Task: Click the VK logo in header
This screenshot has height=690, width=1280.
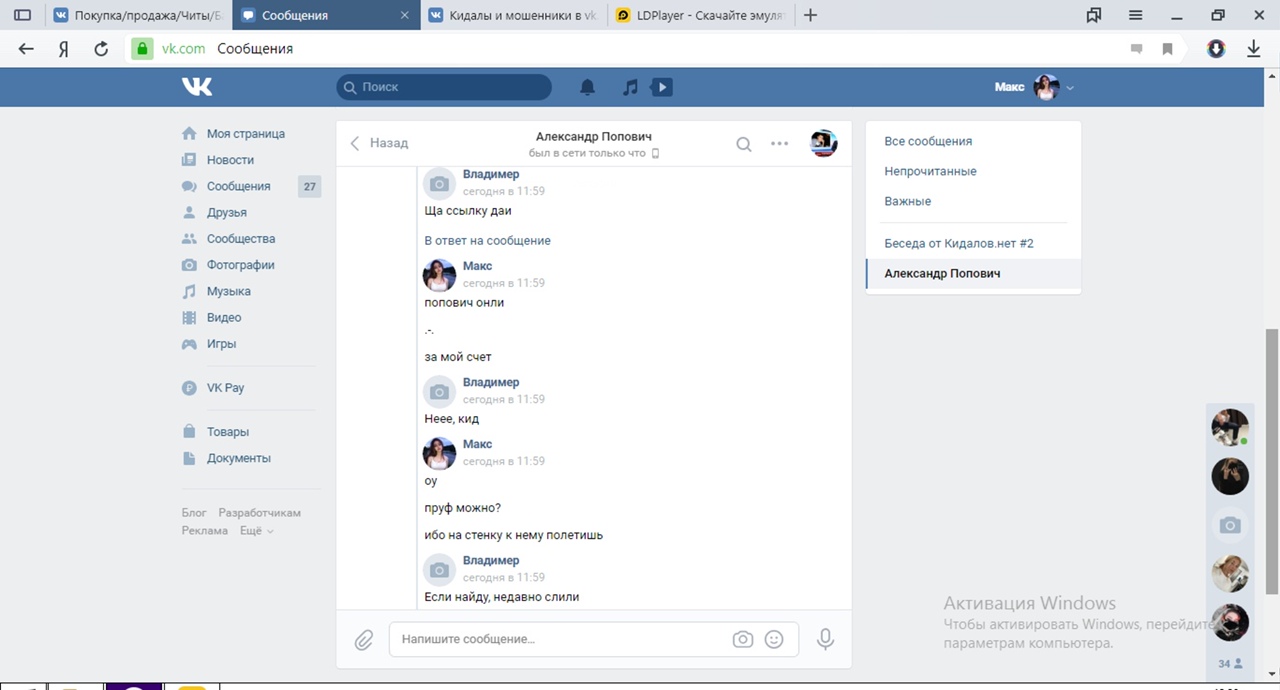Action: click(197, 87)
